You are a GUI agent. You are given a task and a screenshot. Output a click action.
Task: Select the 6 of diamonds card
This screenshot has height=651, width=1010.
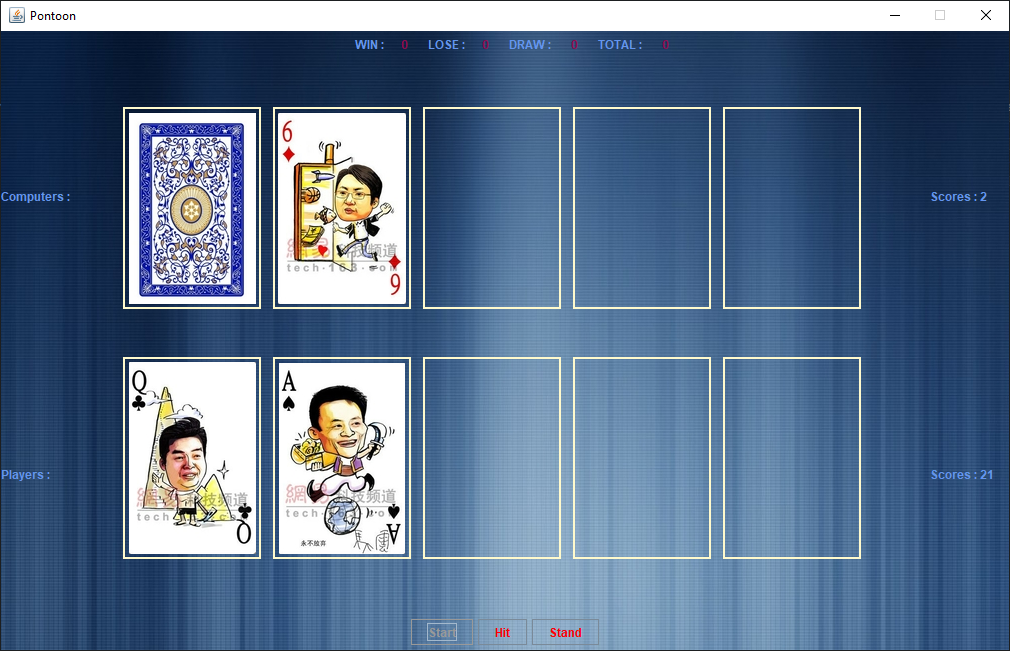click(x=341, y=207)
